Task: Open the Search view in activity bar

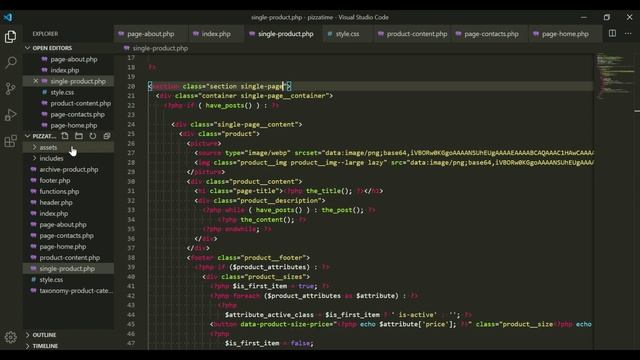Action: (11, 62)
